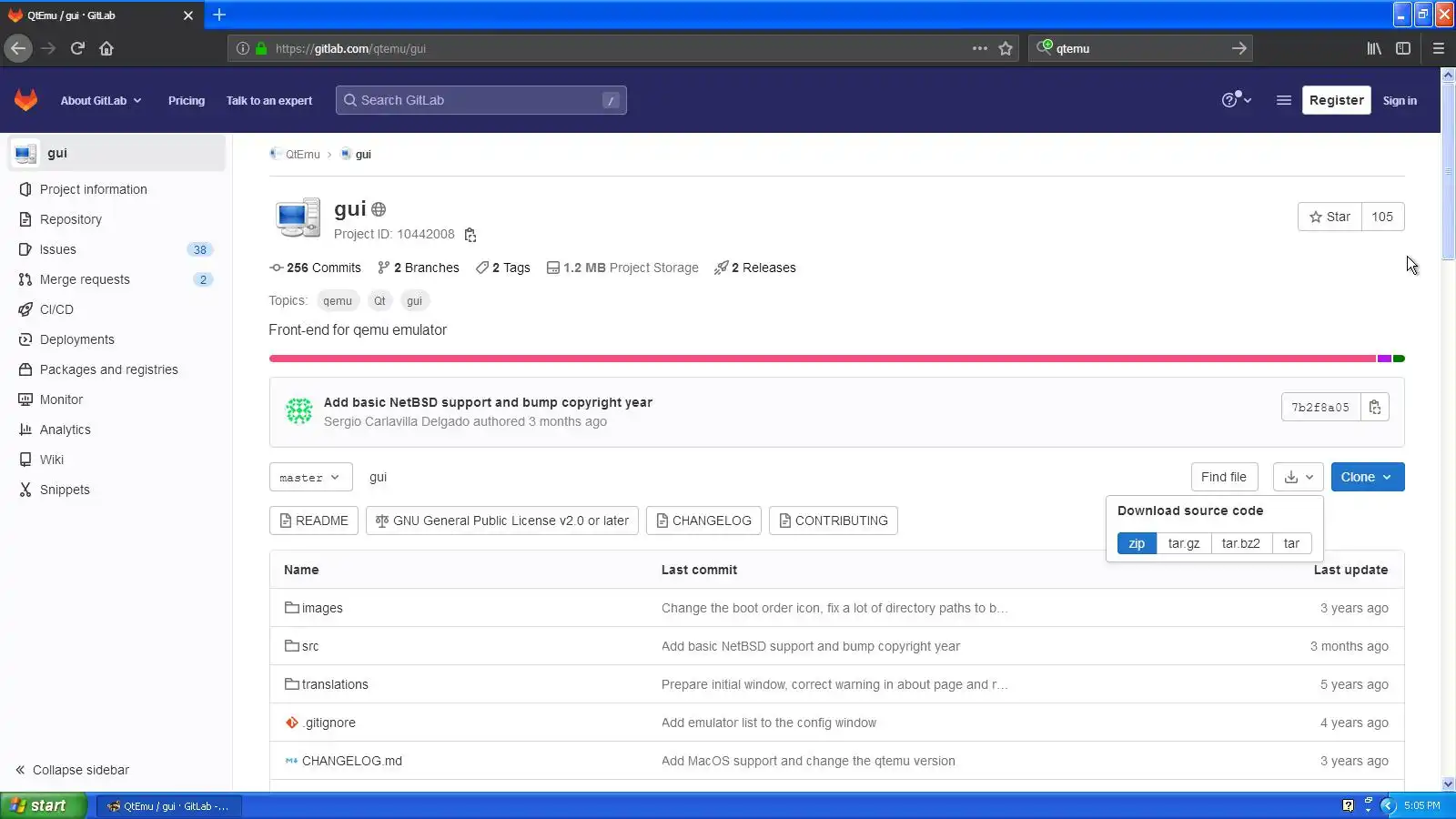View 2 Releases

click(x=755, y=268)
